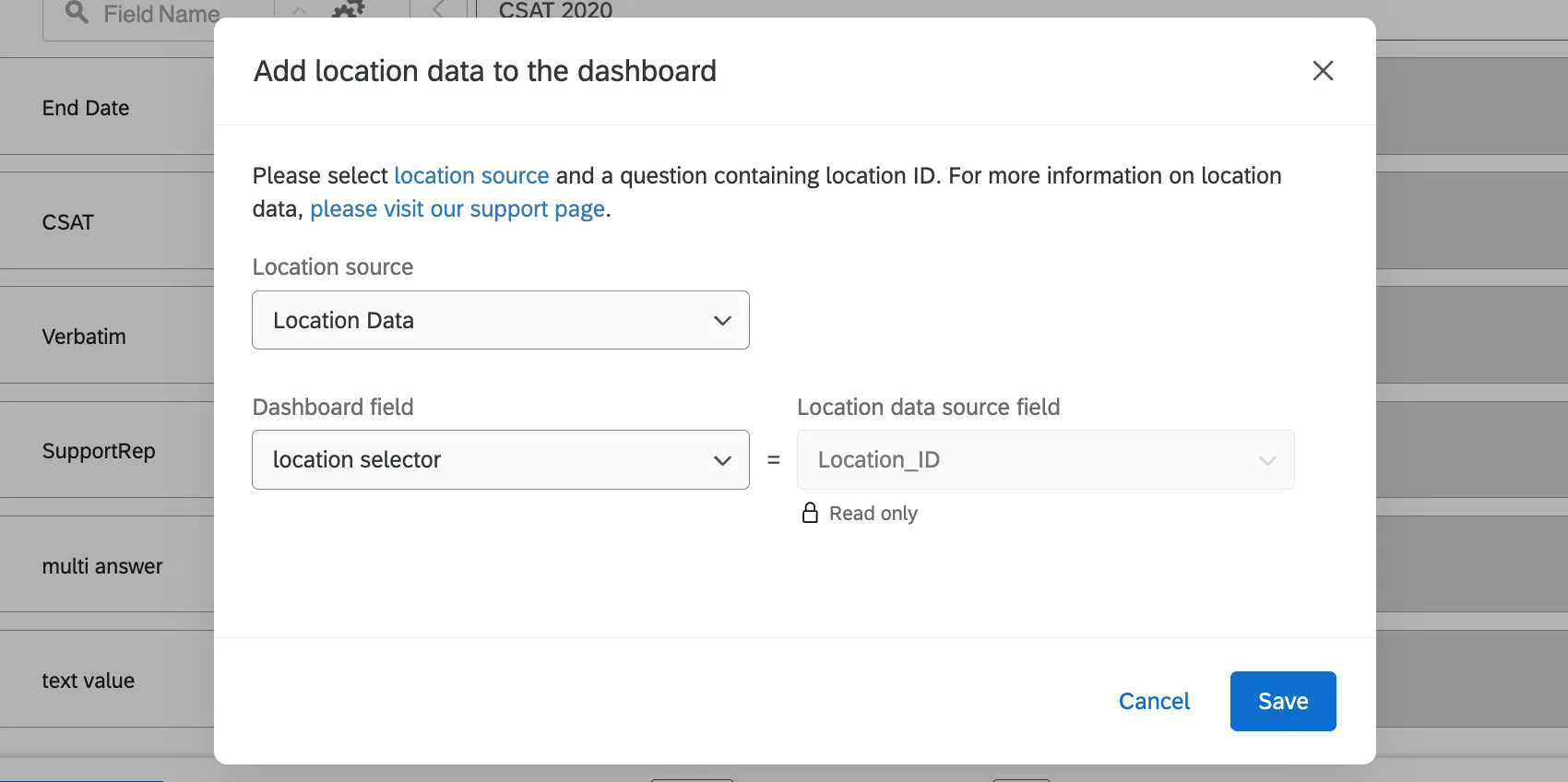
Task: Select the Verbatim field row
Action: pyautogui.click(x=84, y=337)
